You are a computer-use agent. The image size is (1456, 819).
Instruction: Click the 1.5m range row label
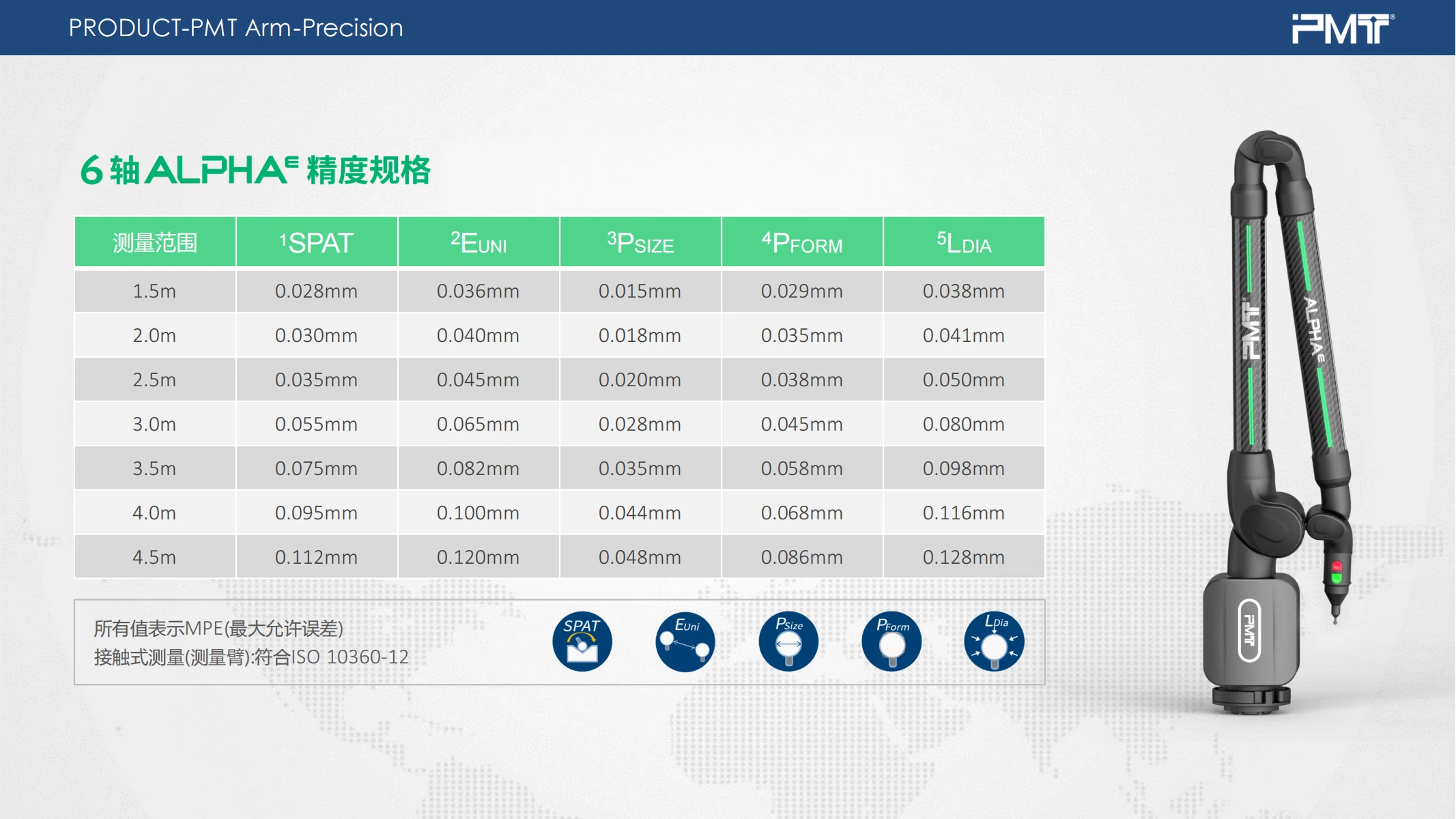pos(154,291)
